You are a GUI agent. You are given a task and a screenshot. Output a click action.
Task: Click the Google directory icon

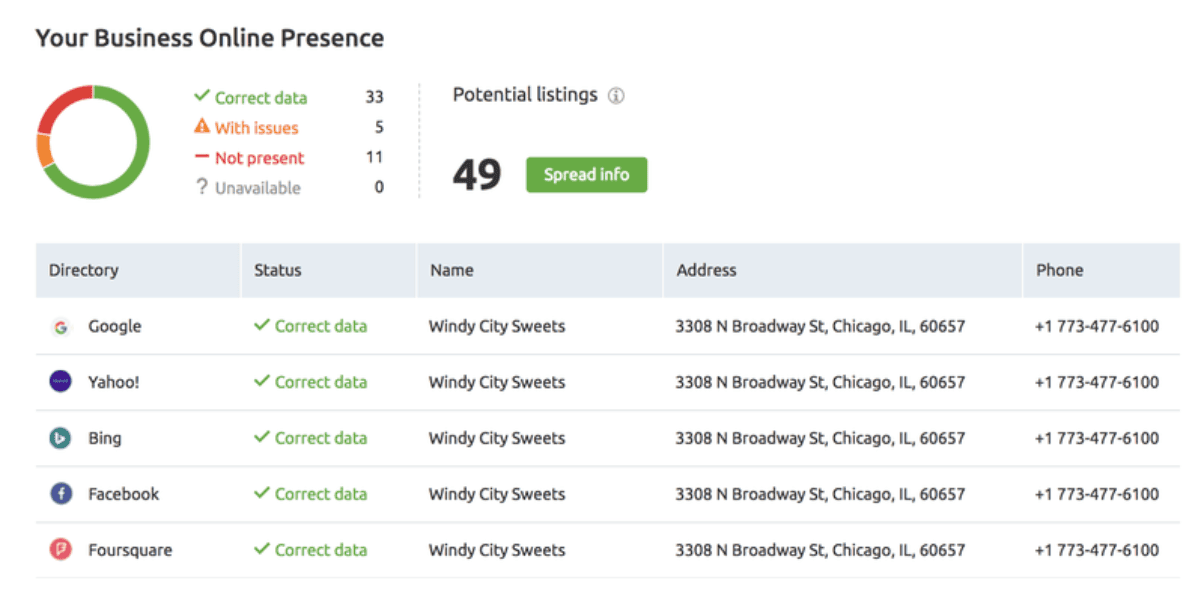(x=61, y=327)
